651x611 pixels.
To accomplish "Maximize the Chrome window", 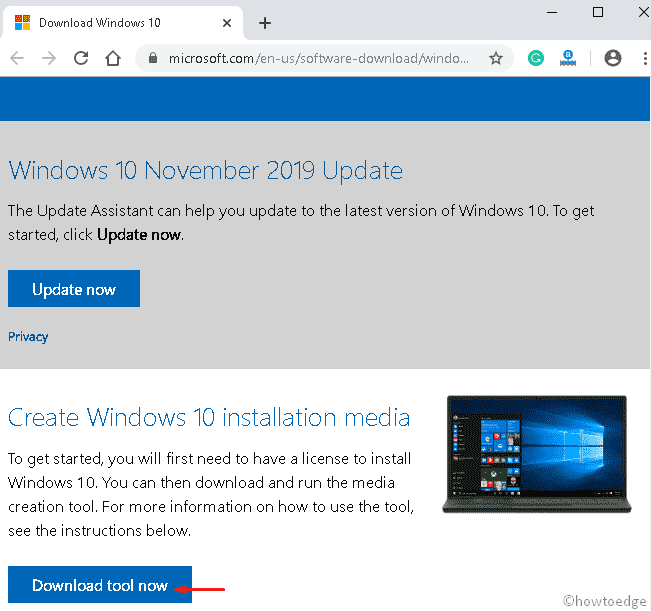I will [x=598, y=12].
